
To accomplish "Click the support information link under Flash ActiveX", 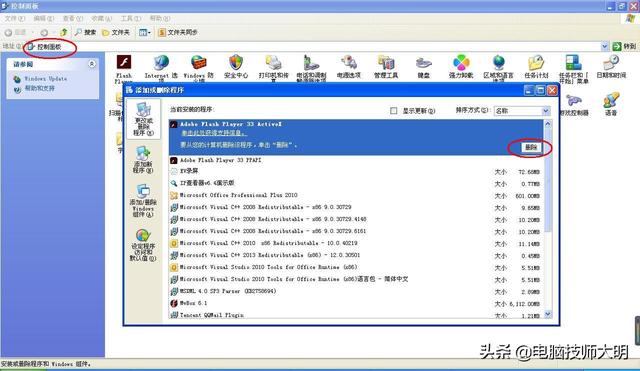I will [x=214, y=133].
